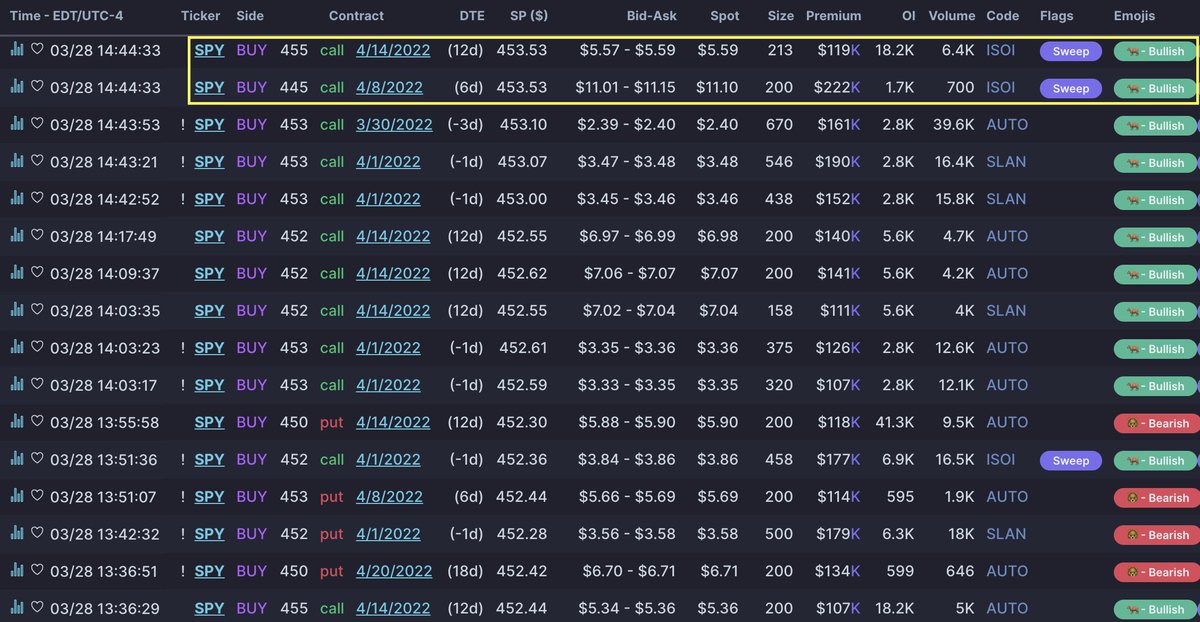The height and width of the screenshot is (622, 1200).
Task: Click chart icon on 14:44:33 445 call row
Action: pyautogui.click(x=17, y=87)
